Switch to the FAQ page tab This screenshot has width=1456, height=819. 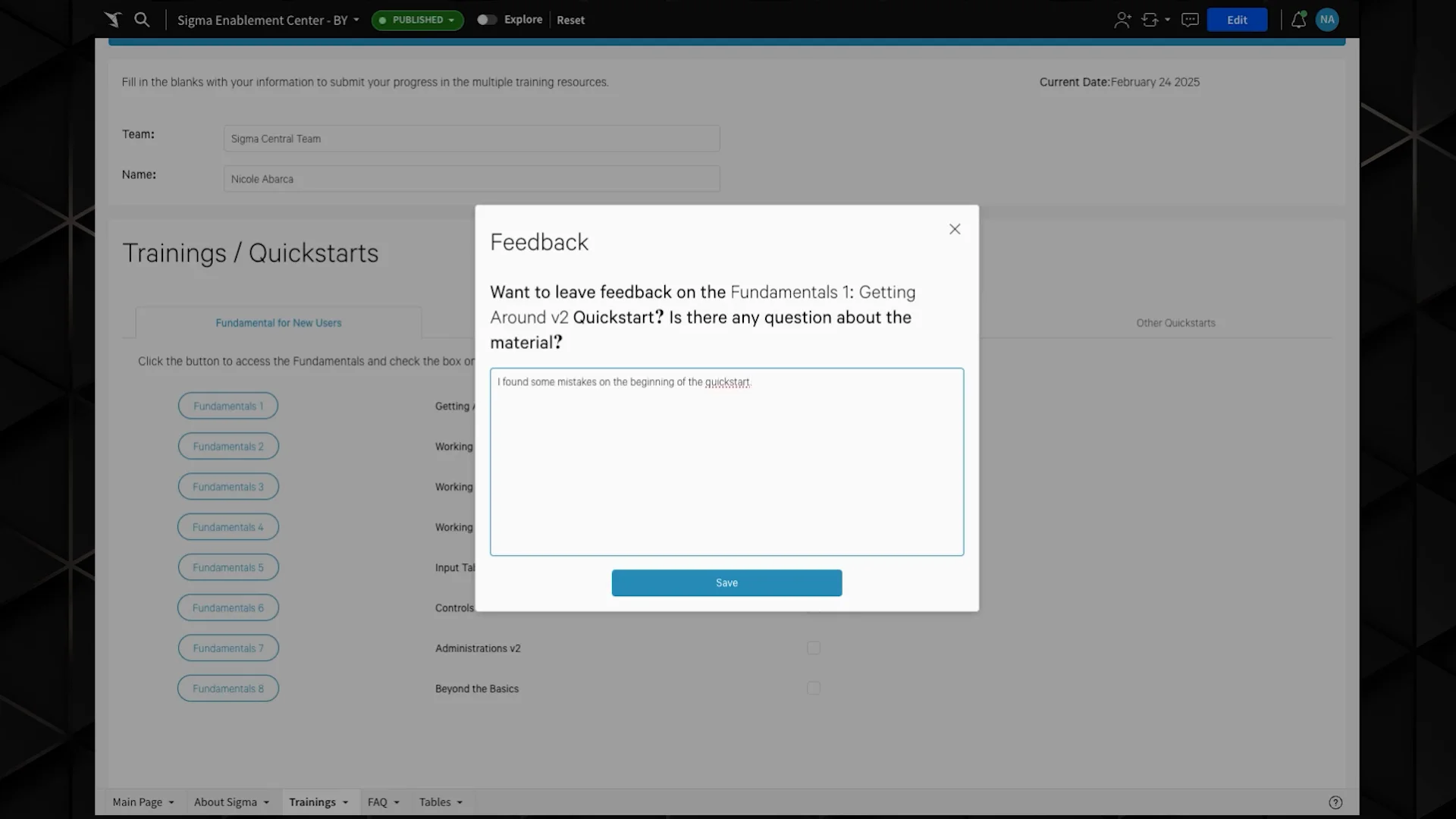(378, 802)
